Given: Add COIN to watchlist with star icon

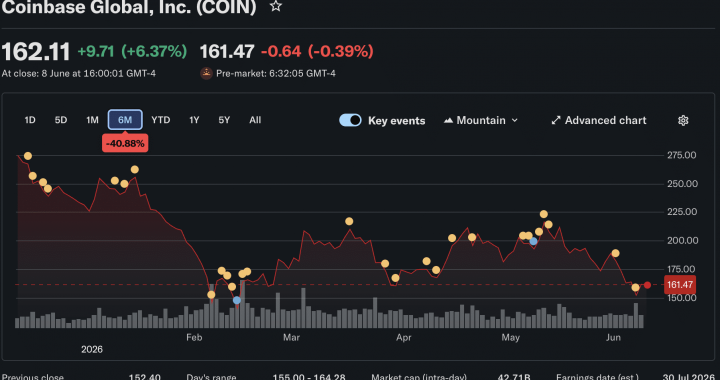Looking at the screenshot, I should (x=276, y=6).
